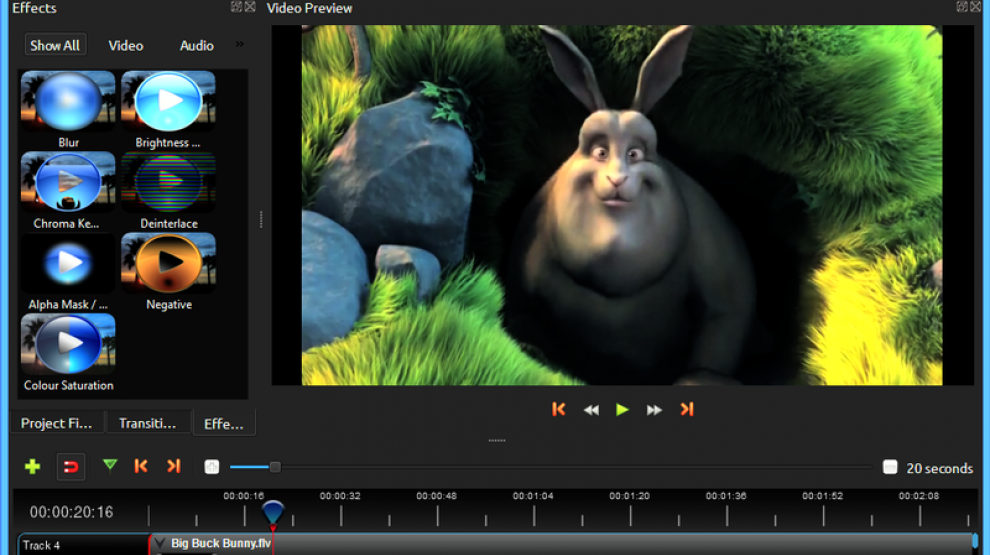990x555 pixels.
Task: Click the blue playhead marker
Action: tap(273, 512)
